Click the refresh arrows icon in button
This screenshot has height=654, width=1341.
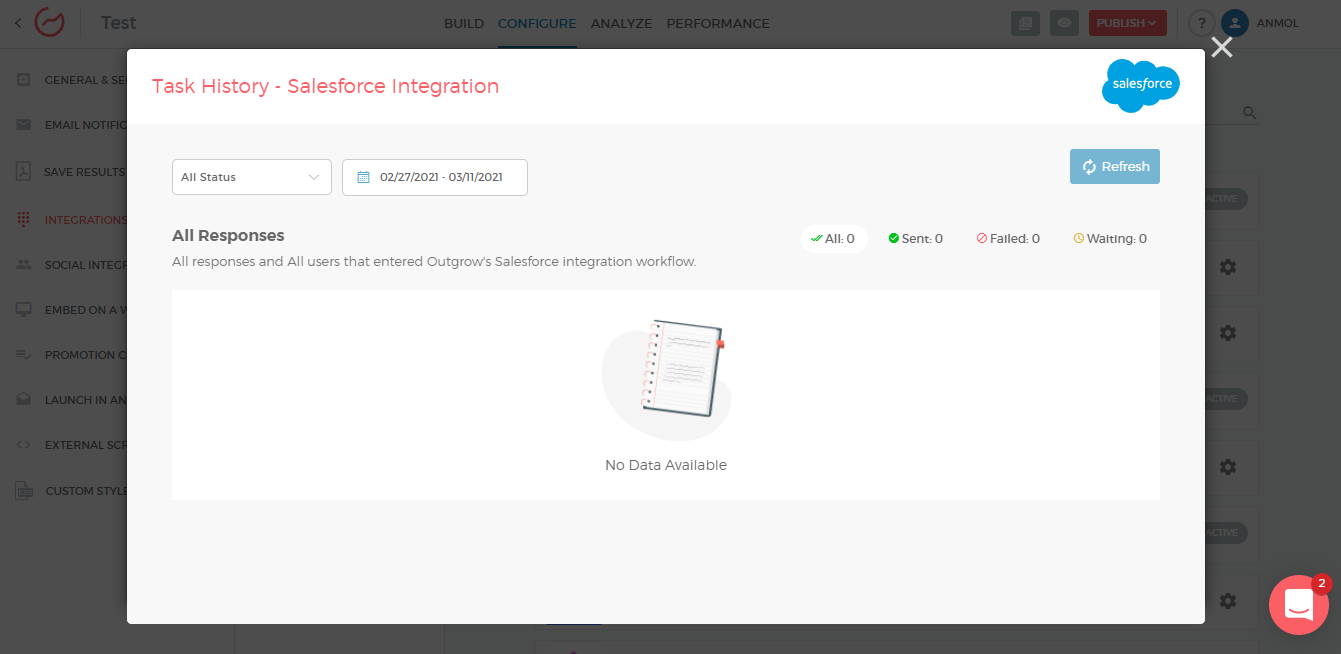1089,167
